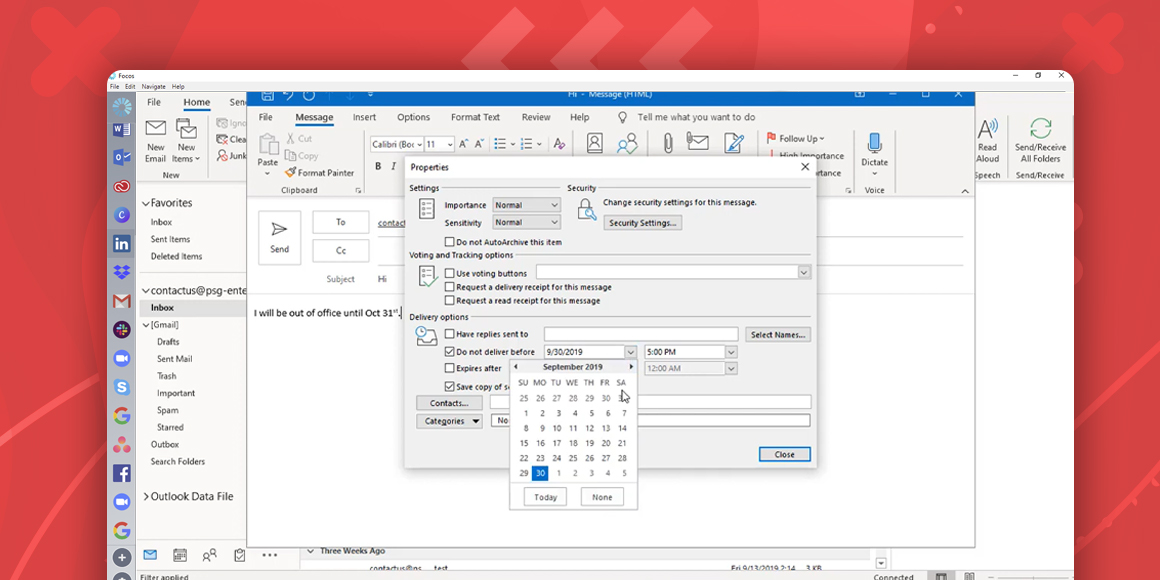Open Word from the Focos sidebar
Image resolution: width=1160 pixels, height=580 pixels.
(x=121, y=129)
